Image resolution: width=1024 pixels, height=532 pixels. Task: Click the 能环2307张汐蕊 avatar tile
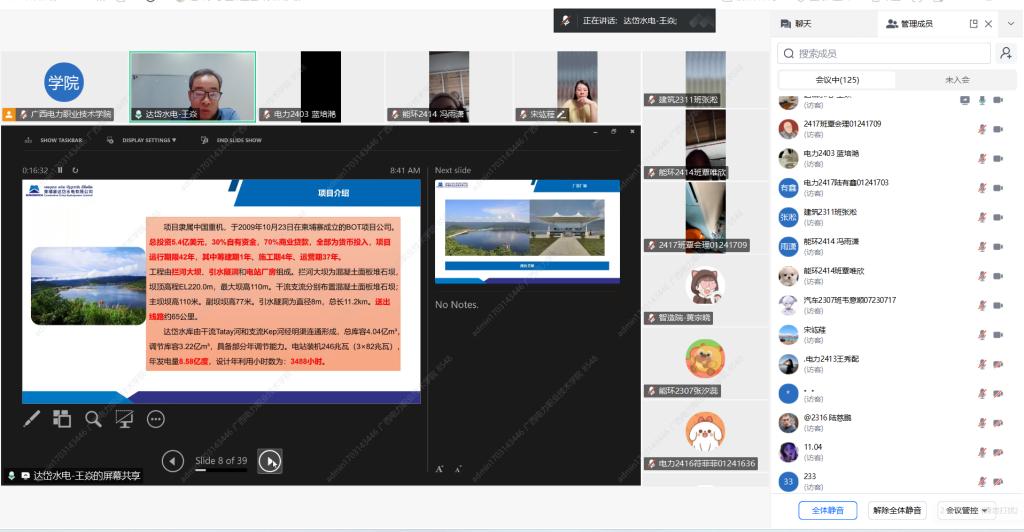(x=705, y=362)
